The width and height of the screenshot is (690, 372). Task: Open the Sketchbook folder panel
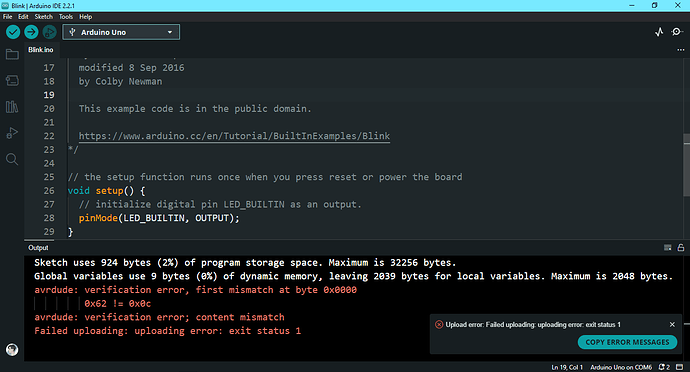12,55
